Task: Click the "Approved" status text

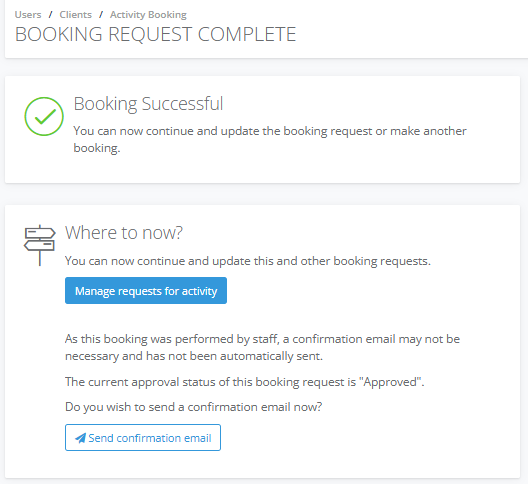Action: click(x=391, y=382)
